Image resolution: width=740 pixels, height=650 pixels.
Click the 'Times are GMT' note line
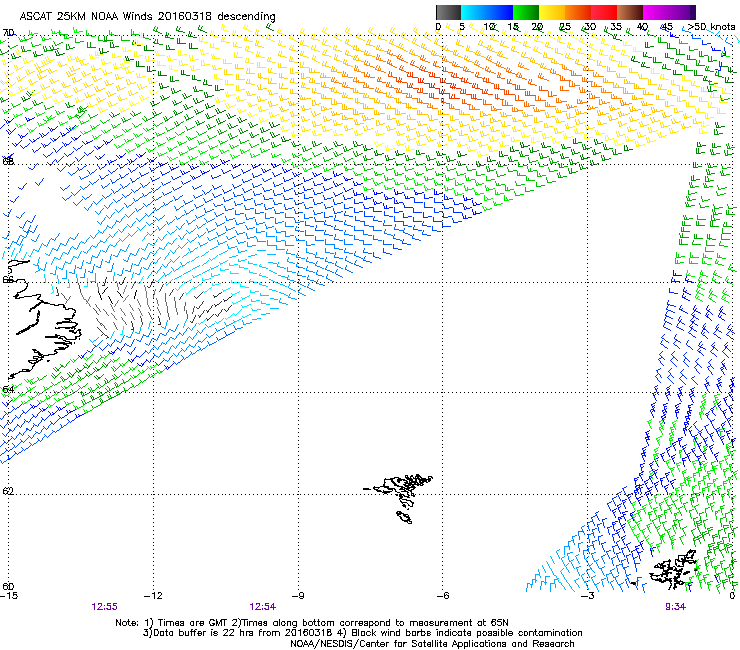click(x=312, y=623)
